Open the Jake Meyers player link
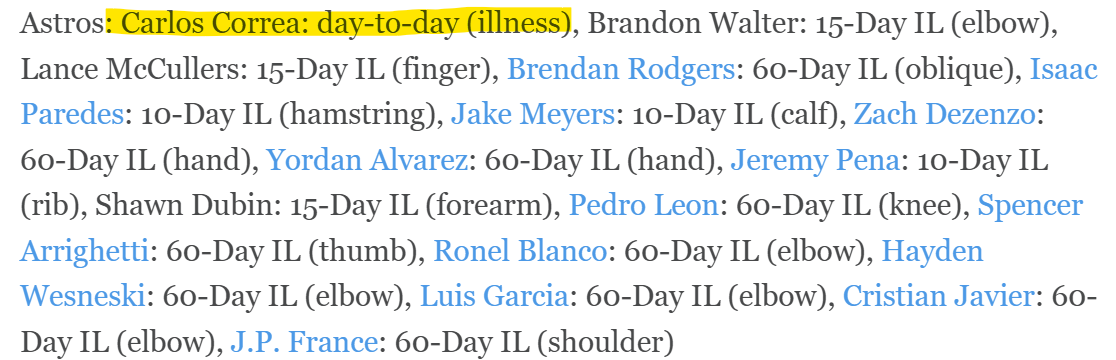This screenshot has width=1116, height=360. pyautogui.click(x=535, y=115)
